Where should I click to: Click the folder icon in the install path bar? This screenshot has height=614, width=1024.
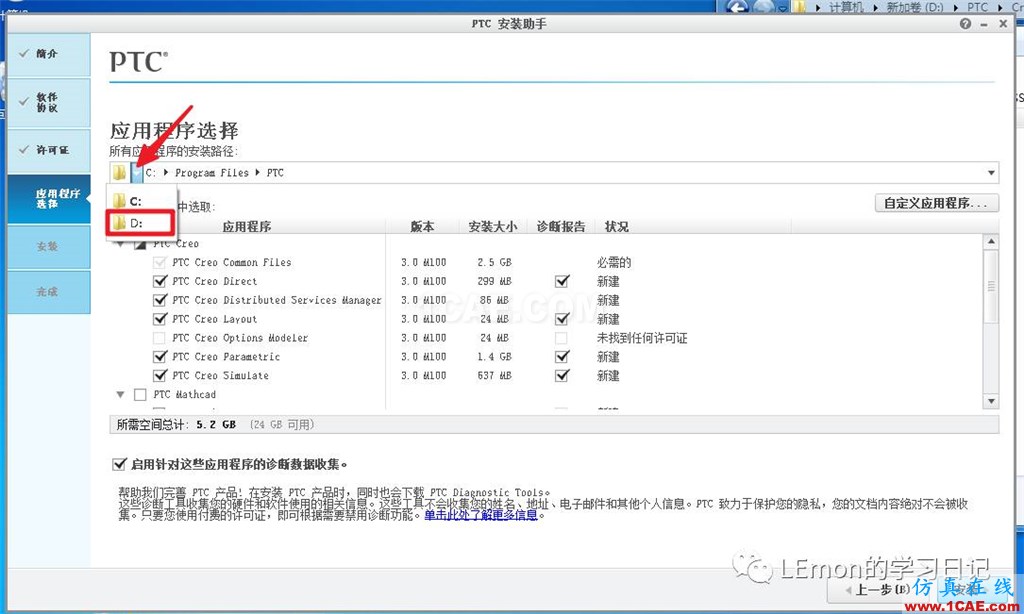[120, 173]
